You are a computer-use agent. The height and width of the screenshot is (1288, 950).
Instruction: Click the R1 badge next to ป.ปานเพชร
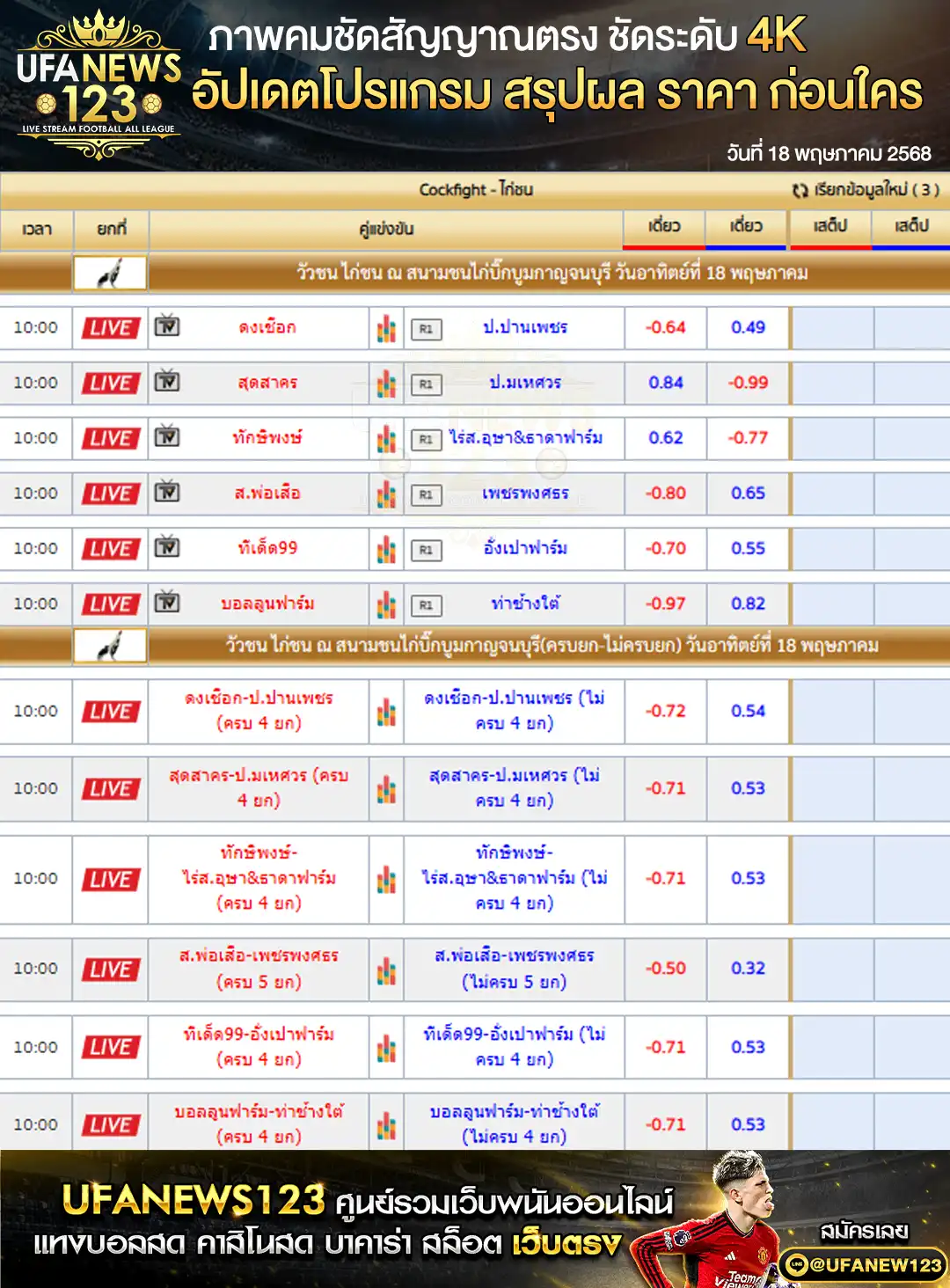click(x=426, y=329)
